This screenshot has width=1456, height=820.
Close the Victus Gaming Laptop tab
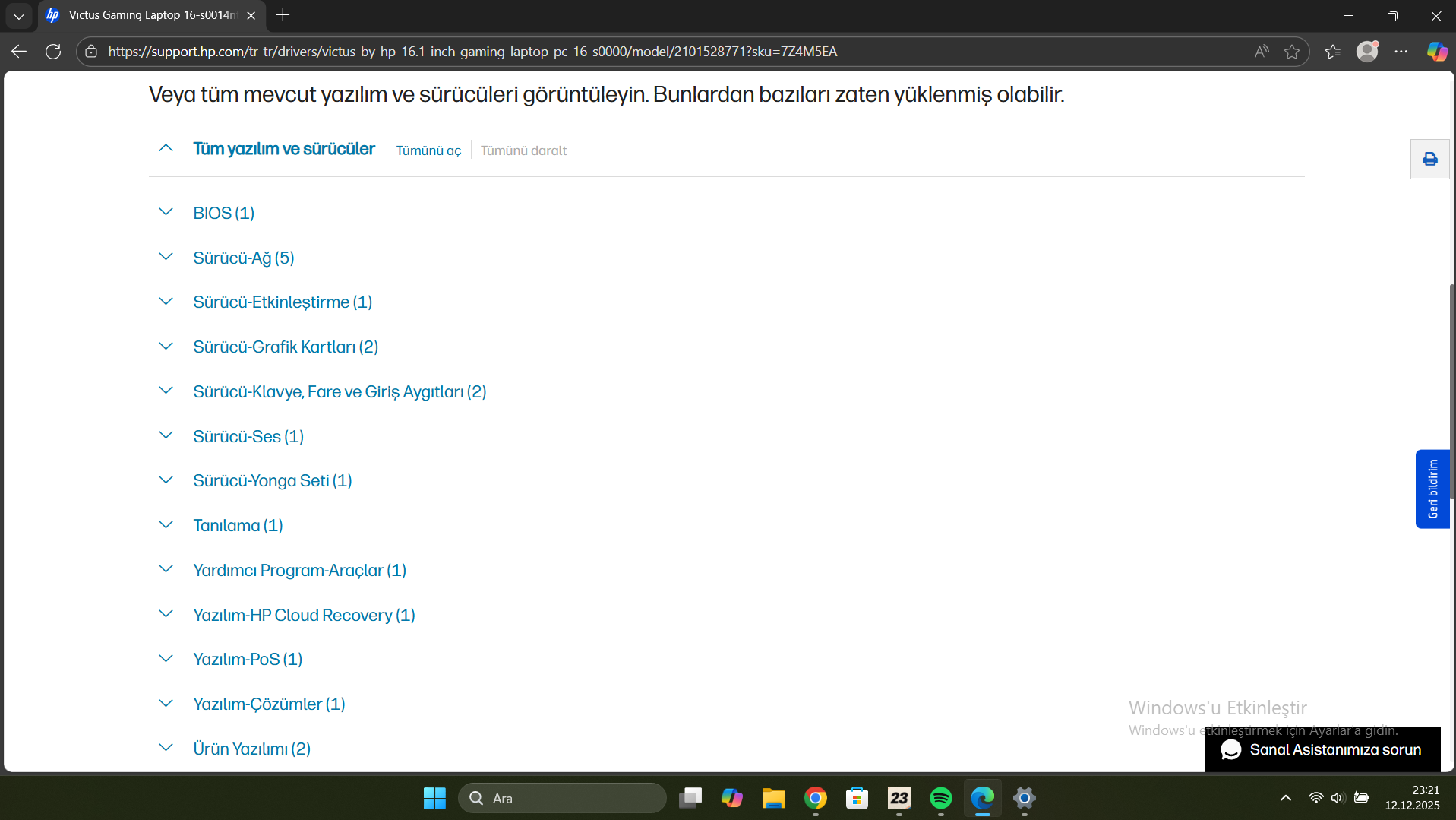coord(251,15)
